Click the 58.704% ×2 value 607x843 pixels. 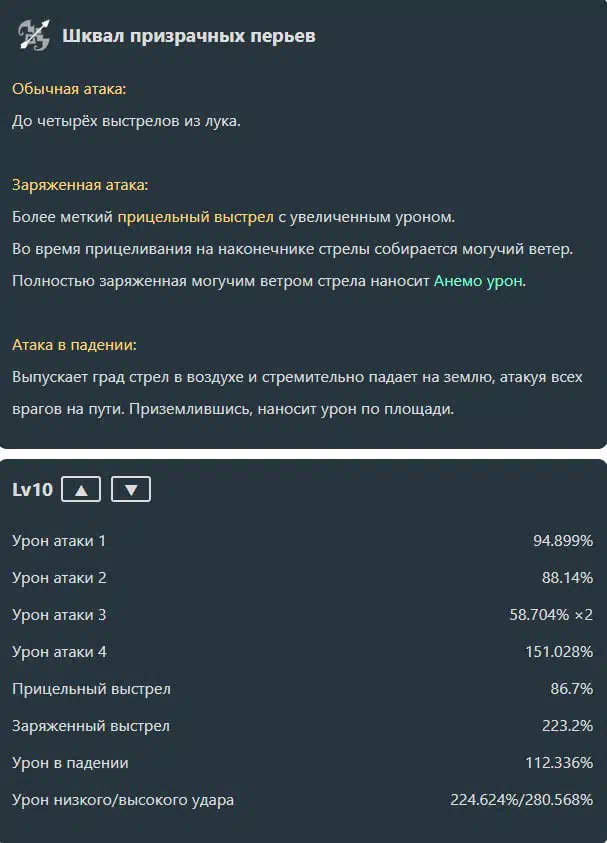click(551, 615)
